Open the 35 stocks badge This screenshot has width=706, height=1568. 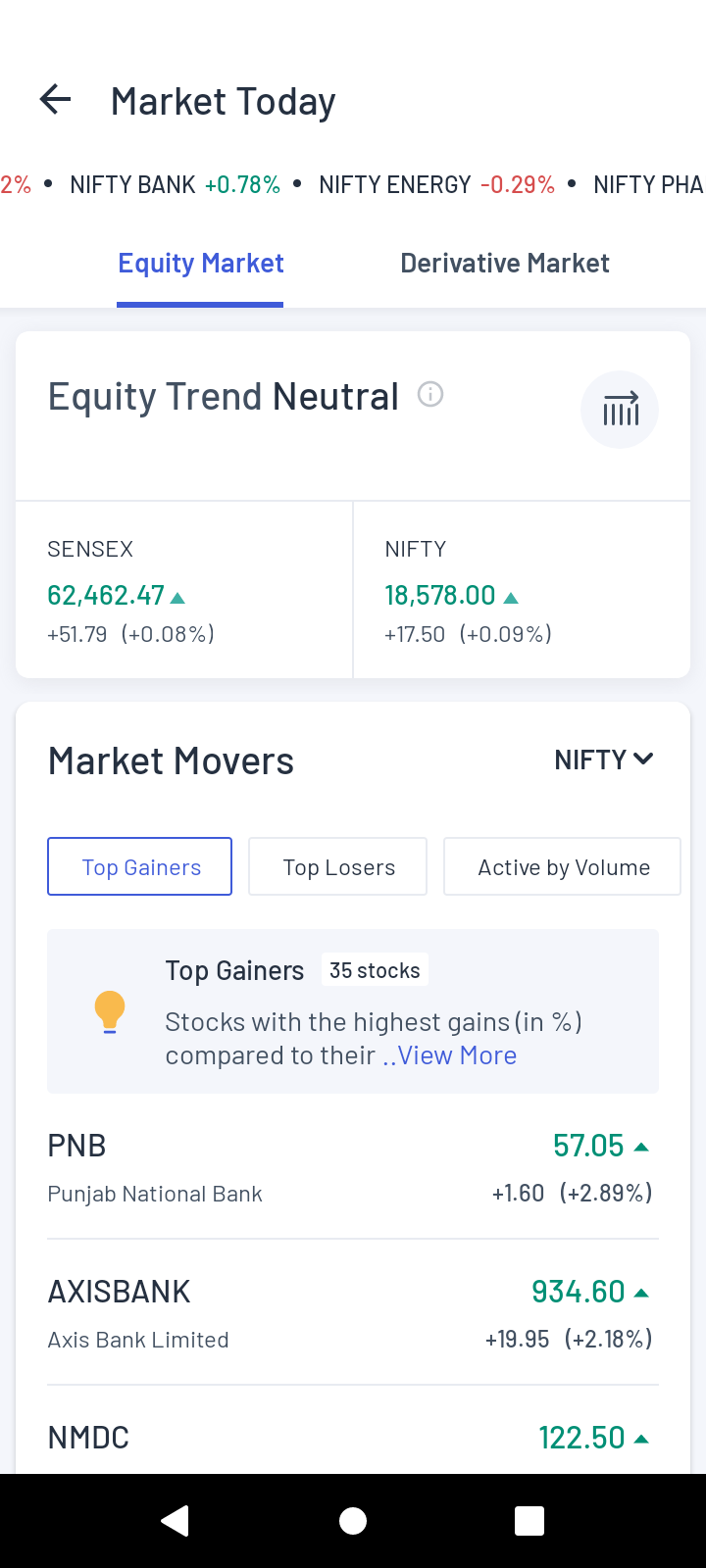pos(375,970)
